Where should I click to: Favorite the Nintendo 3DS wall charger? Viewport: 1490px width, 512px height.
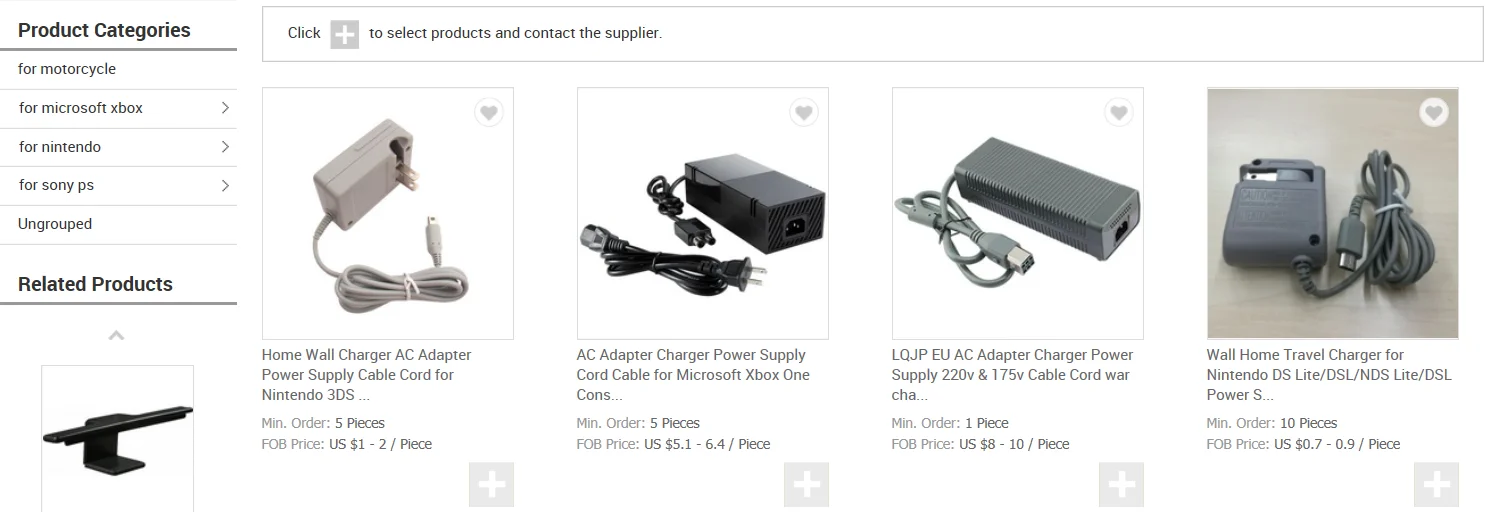[x=488, y=113]
